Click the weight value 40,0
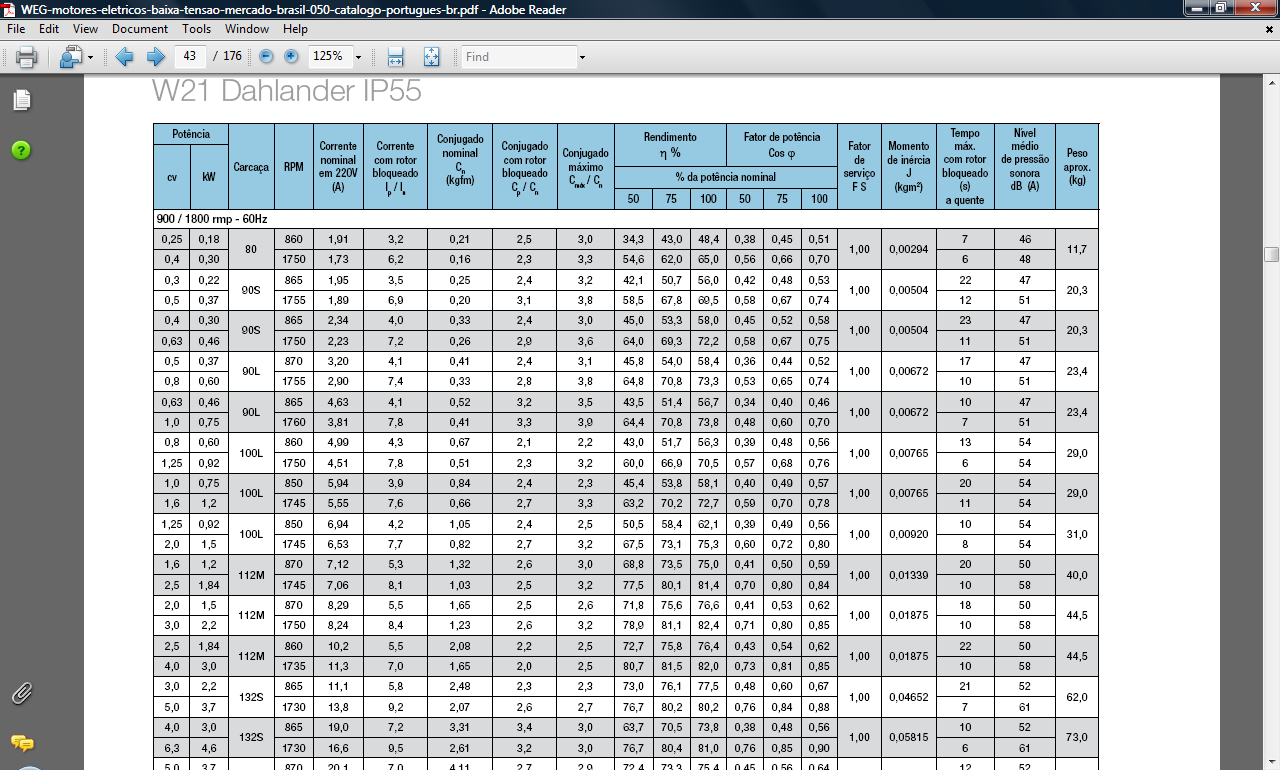Viewport: 1280px width, 770px height. 1077,575
